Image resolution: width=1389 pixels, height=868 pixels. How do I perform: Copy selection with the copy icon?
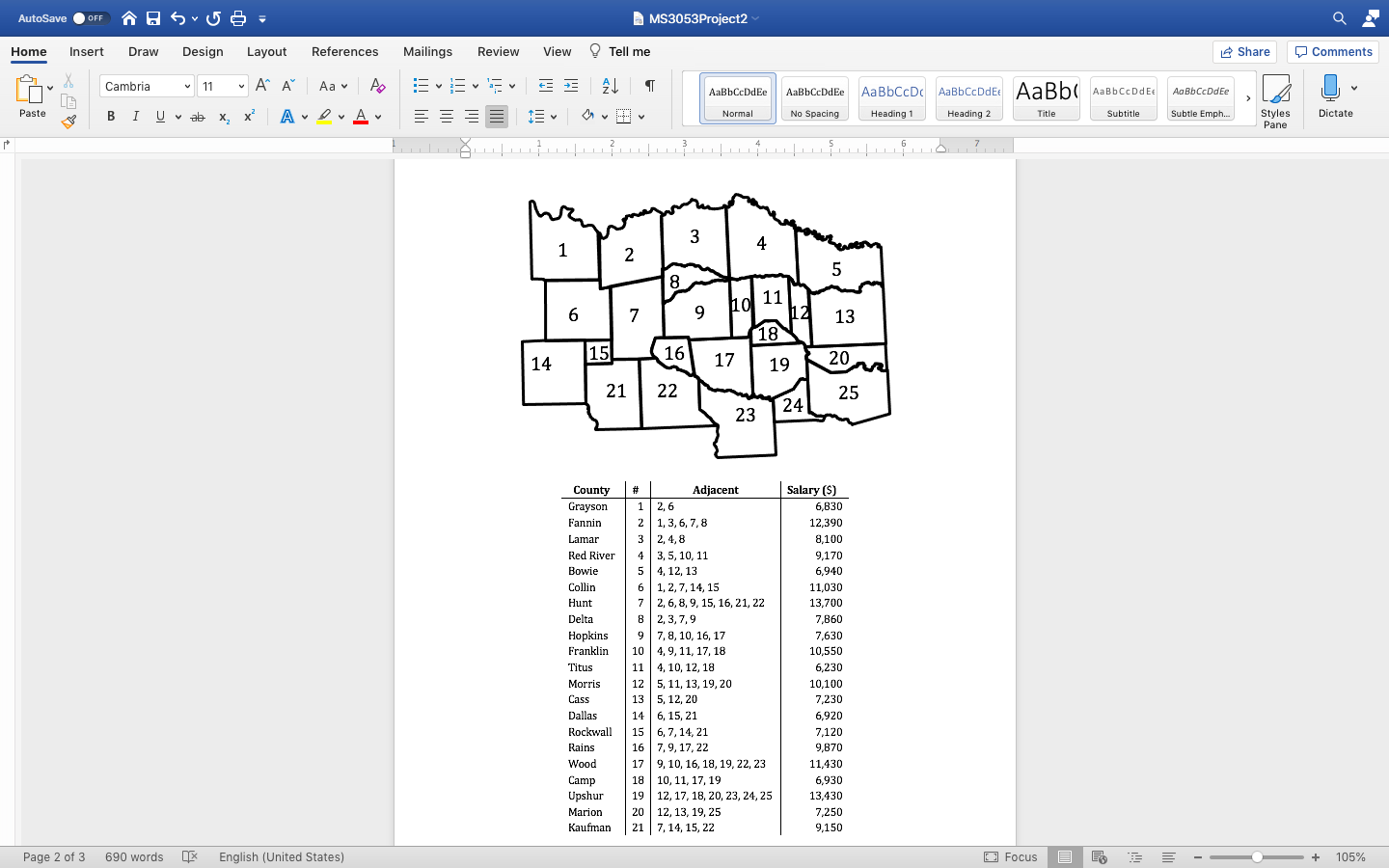[68, 101]
